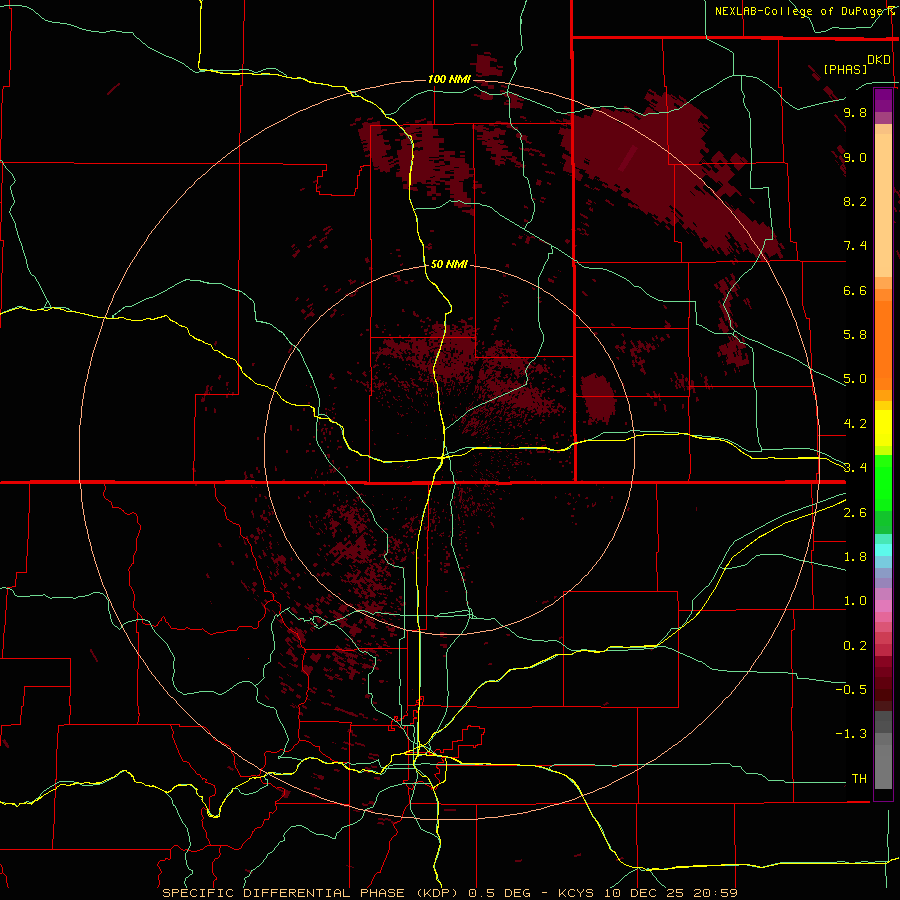Click the 7.4 value on the color scale
Image resolution: width=900 pixels, height=900 pixels.
click(855, 246)
